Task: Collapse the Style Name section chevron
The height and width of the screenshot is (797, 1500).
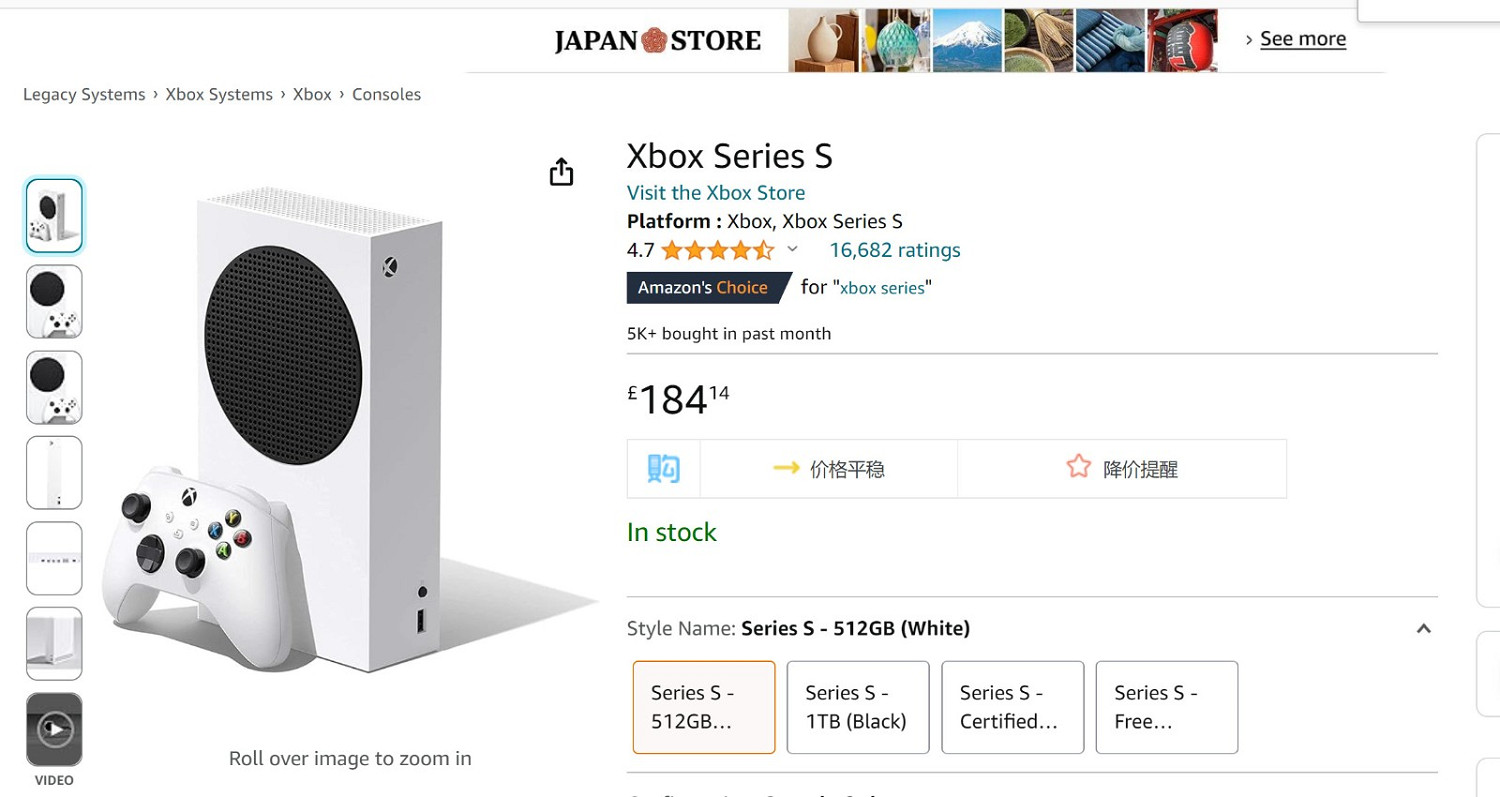Action: (1423, 628)
